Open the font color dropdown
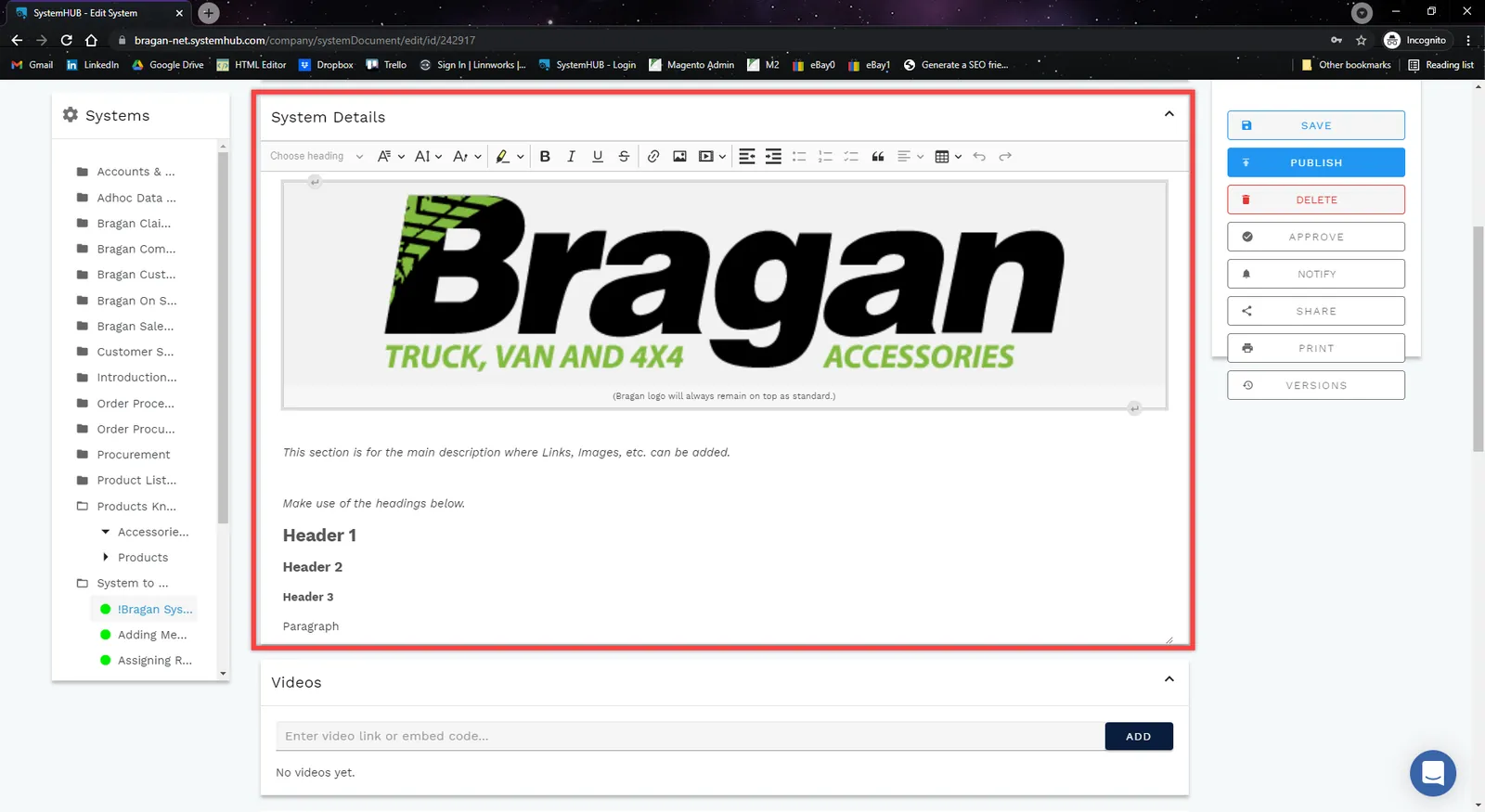This screenshot has width=1485, height=812. 467,156
